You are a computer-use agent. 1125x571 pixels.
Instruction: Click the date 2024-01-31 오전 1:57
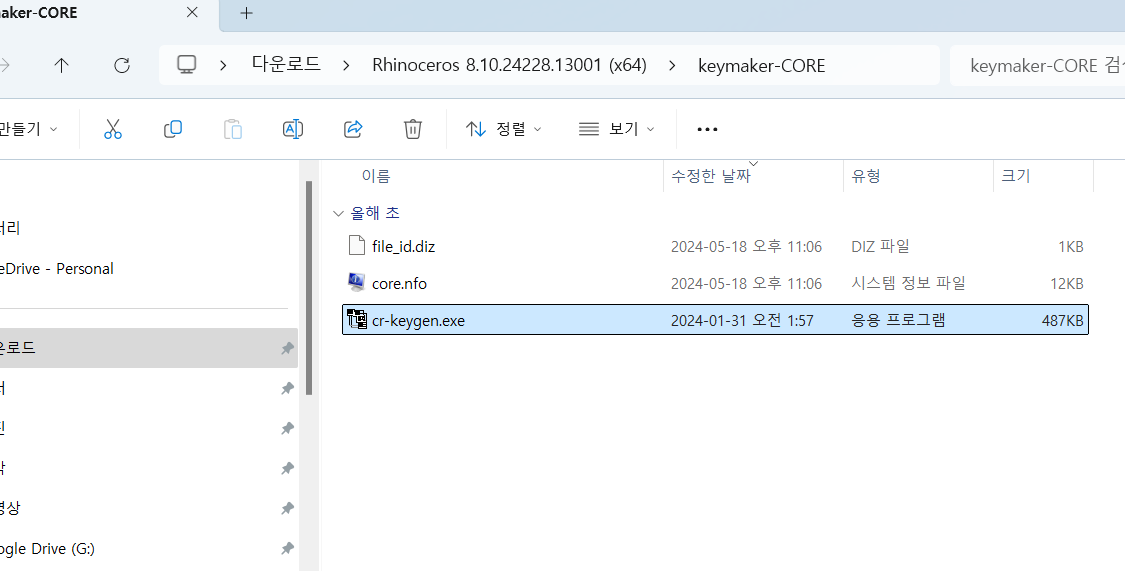coord(742,321)
